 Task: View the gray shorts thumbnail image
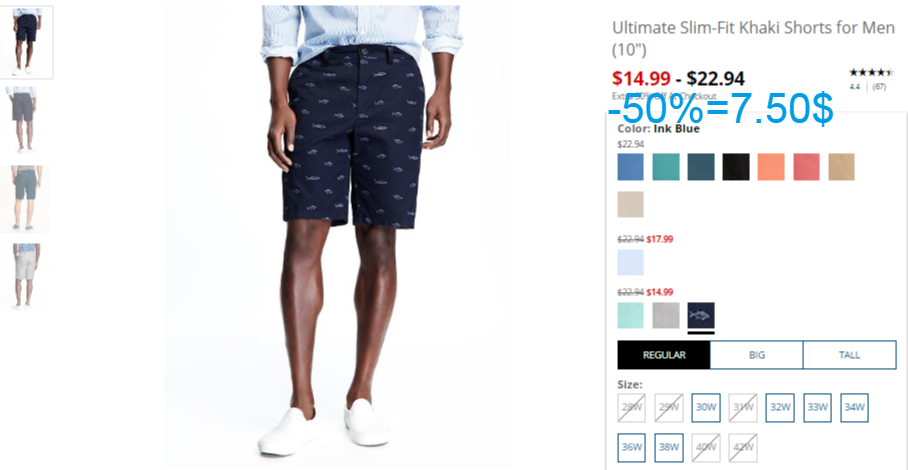coord(24,120)
